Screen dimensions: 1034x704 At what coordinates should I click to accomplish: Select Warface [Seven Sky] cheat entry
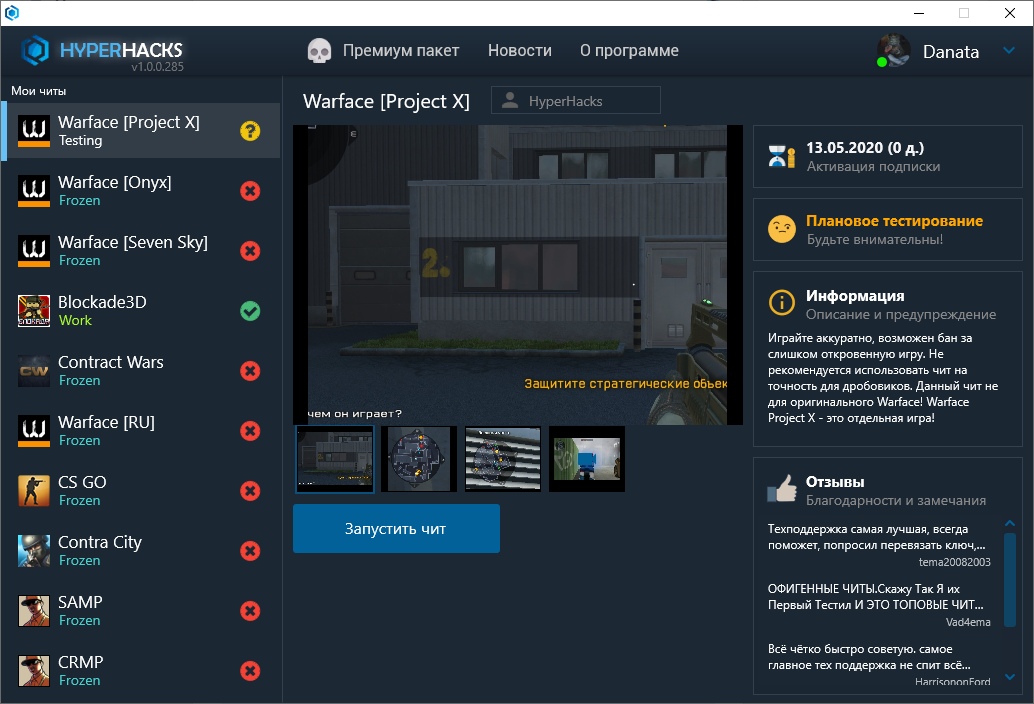[140, 250]
